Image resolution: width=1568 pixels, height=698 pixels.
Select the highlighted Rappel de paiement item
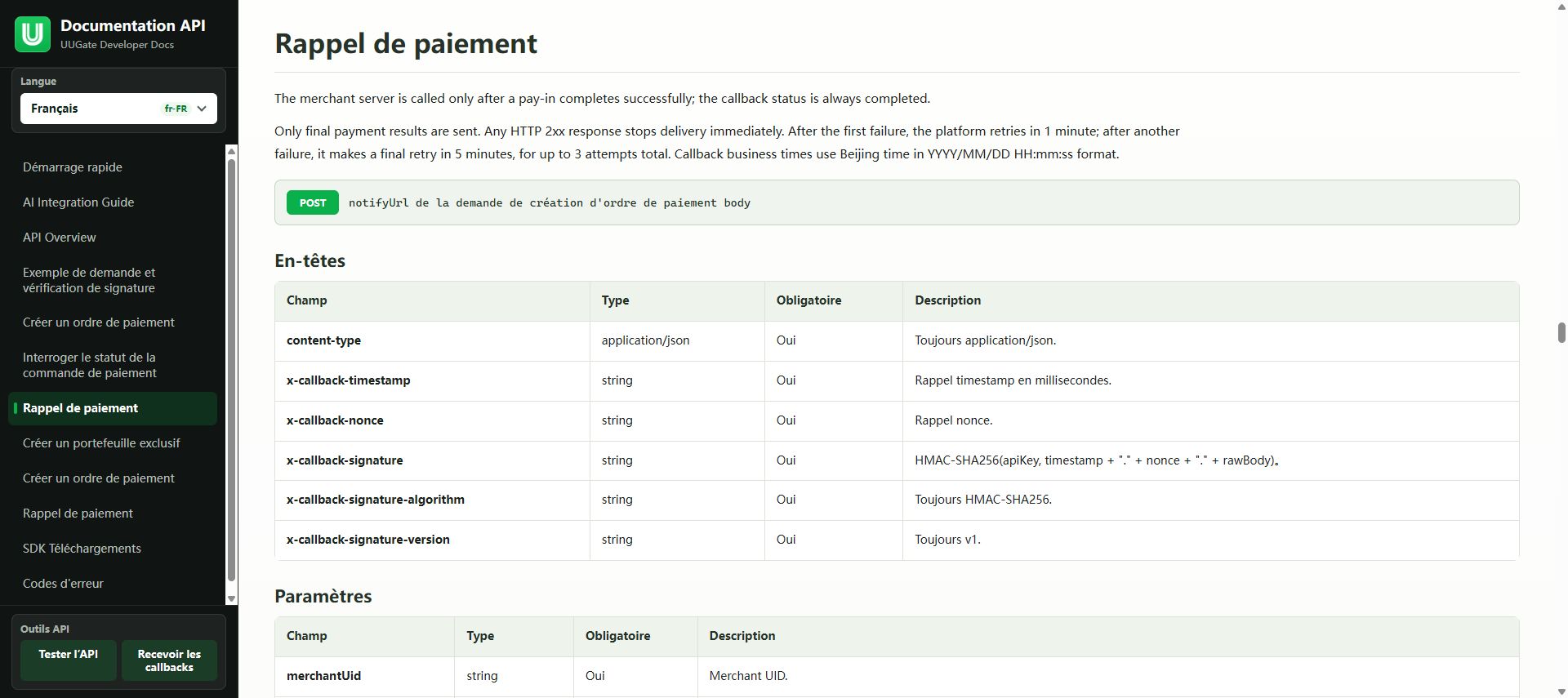pyautogui.click(x=113, y=408)
